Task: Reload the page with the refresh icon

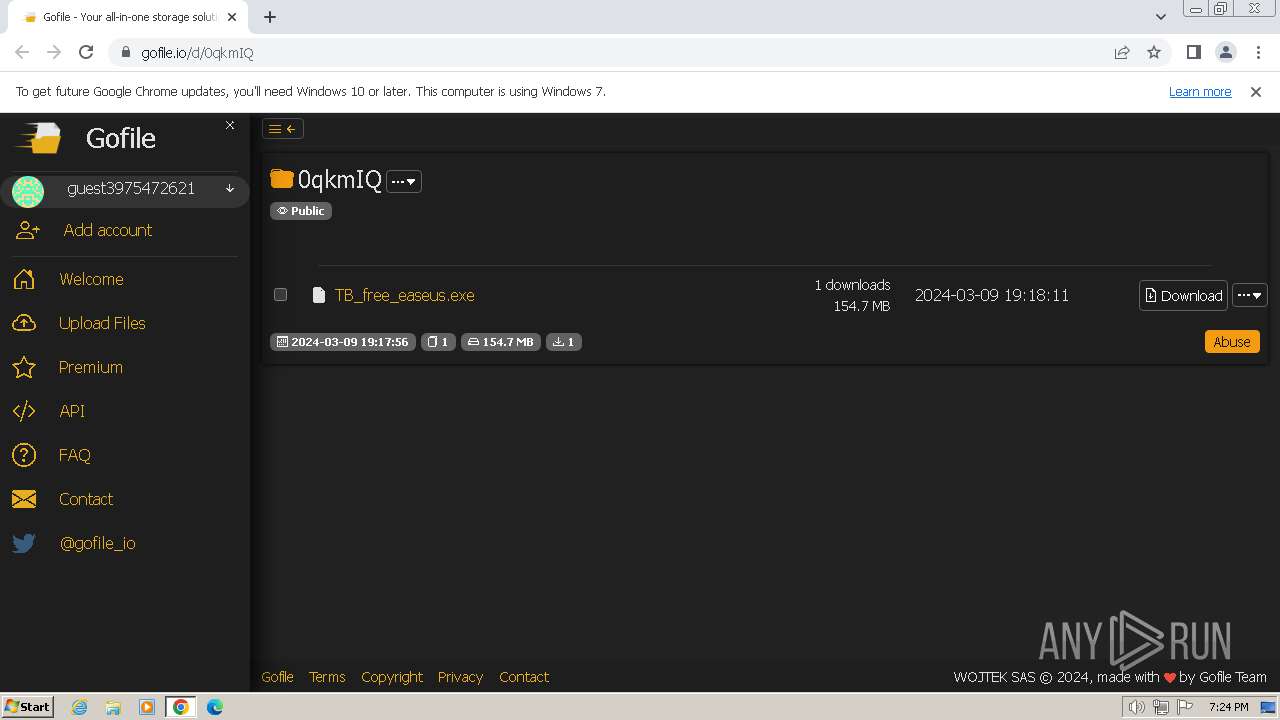Action: tap(86, 52)
